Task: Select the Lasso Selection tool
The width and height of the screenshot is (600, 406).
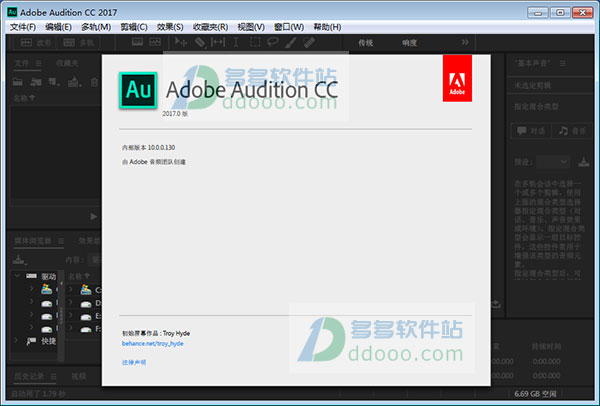Action: [x=272, y=42]
